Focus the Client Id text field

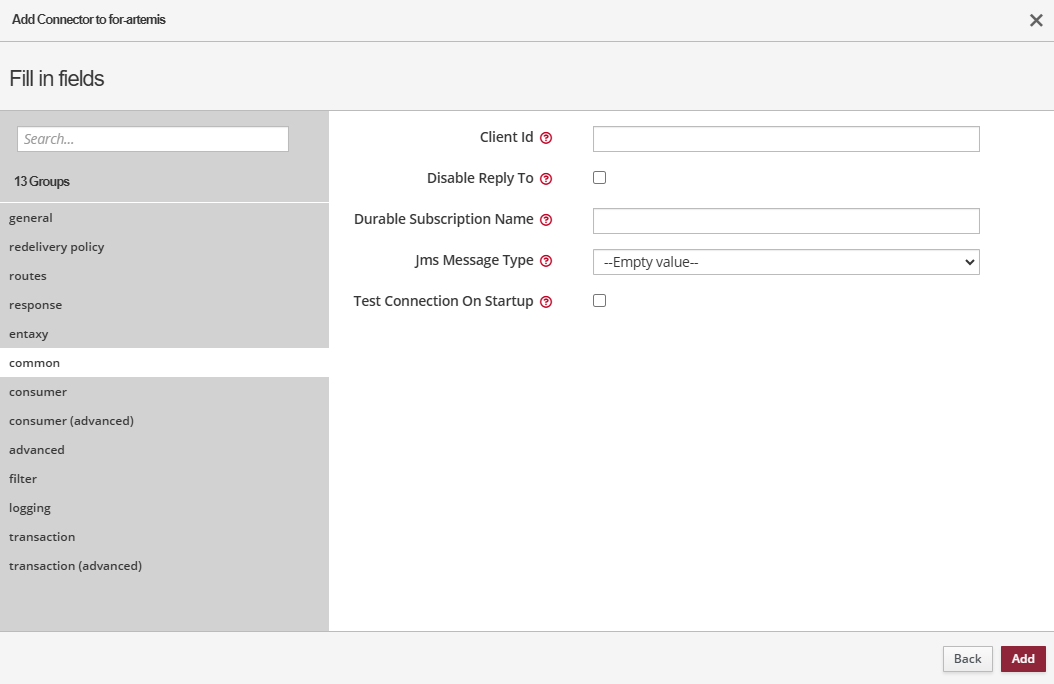786,139
